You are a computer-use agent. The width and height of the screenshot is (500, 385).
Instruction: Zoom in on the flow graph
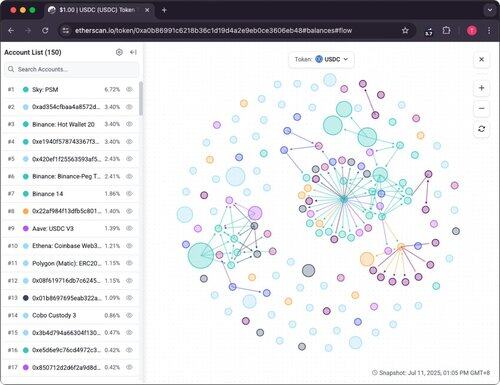[481, 88]
